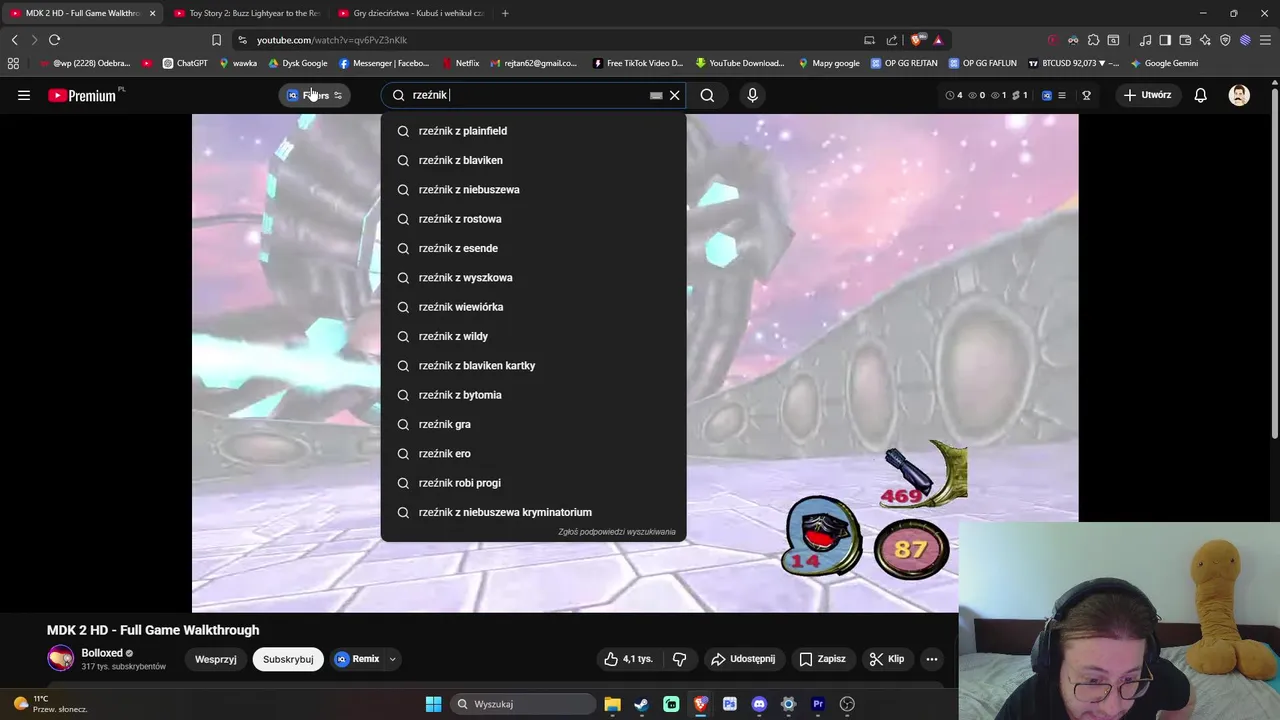Screen dimensions: 1280x720
Task: Select suggestion rzeźnik z blaviken kartky
Action: [533, 366]
